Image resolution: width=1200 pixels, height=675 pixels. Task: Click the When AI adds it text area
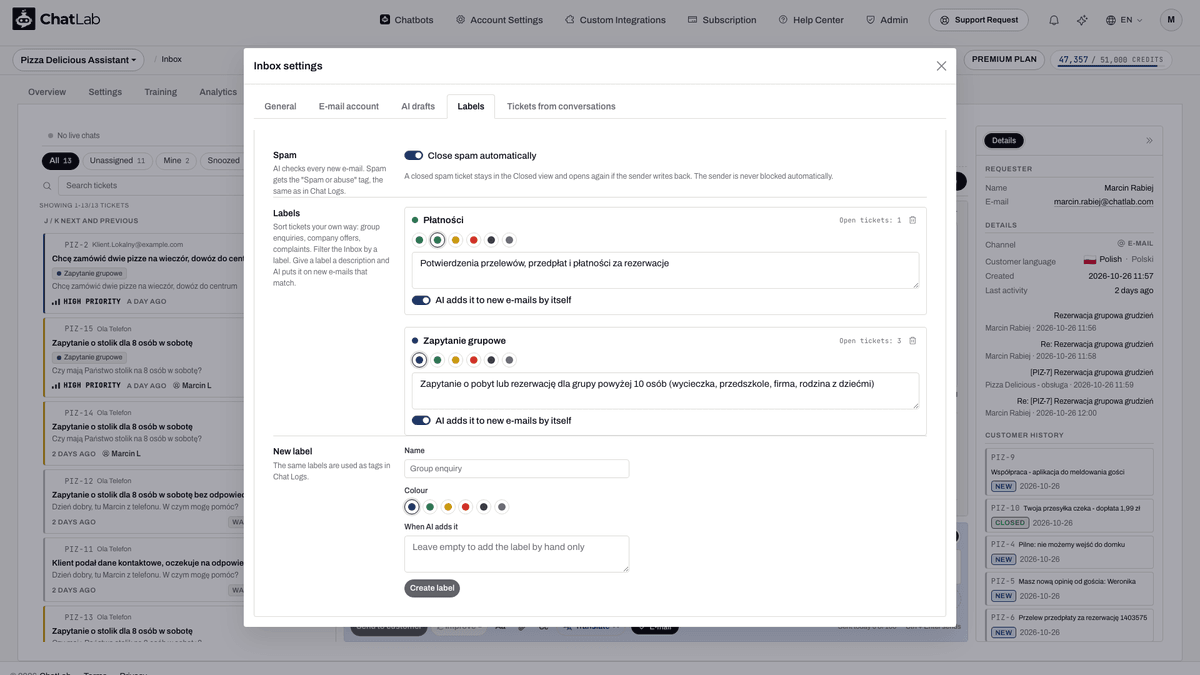pos(517,554)
